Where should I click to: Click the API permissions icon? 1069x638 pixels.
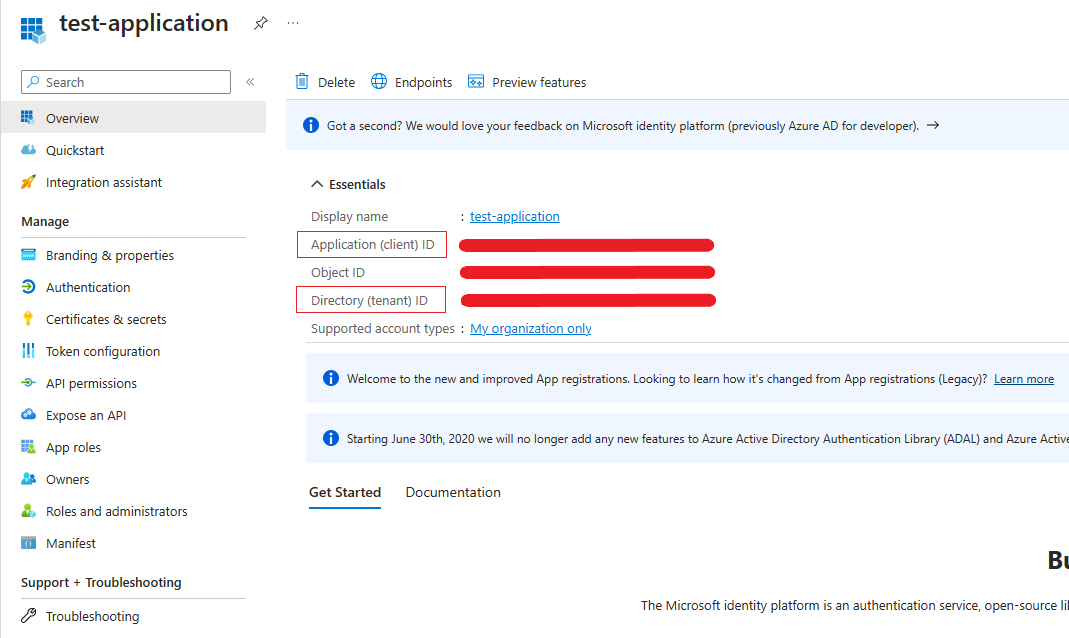tap(28, 383)
